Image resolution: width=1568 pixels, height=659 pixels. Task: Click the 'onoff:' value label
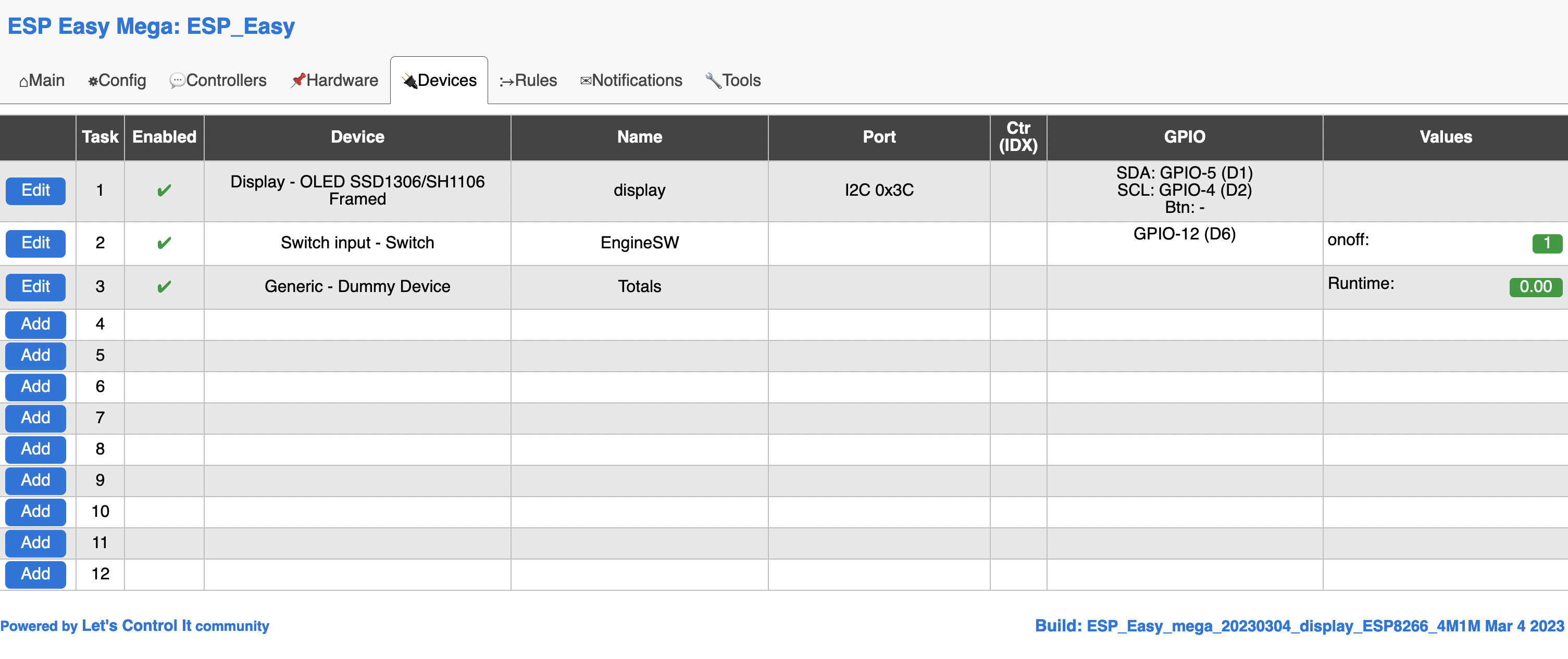click(x=1348, y=240)
